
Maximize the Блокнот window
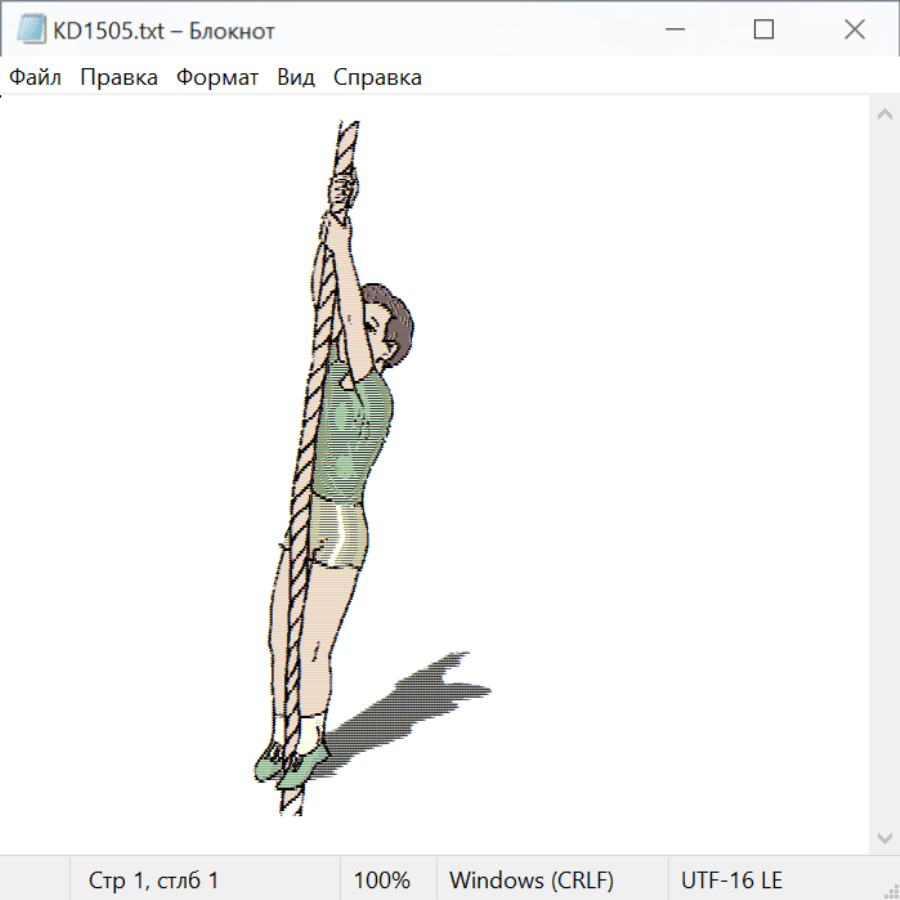pyautogui.click(x=763, y=30)
